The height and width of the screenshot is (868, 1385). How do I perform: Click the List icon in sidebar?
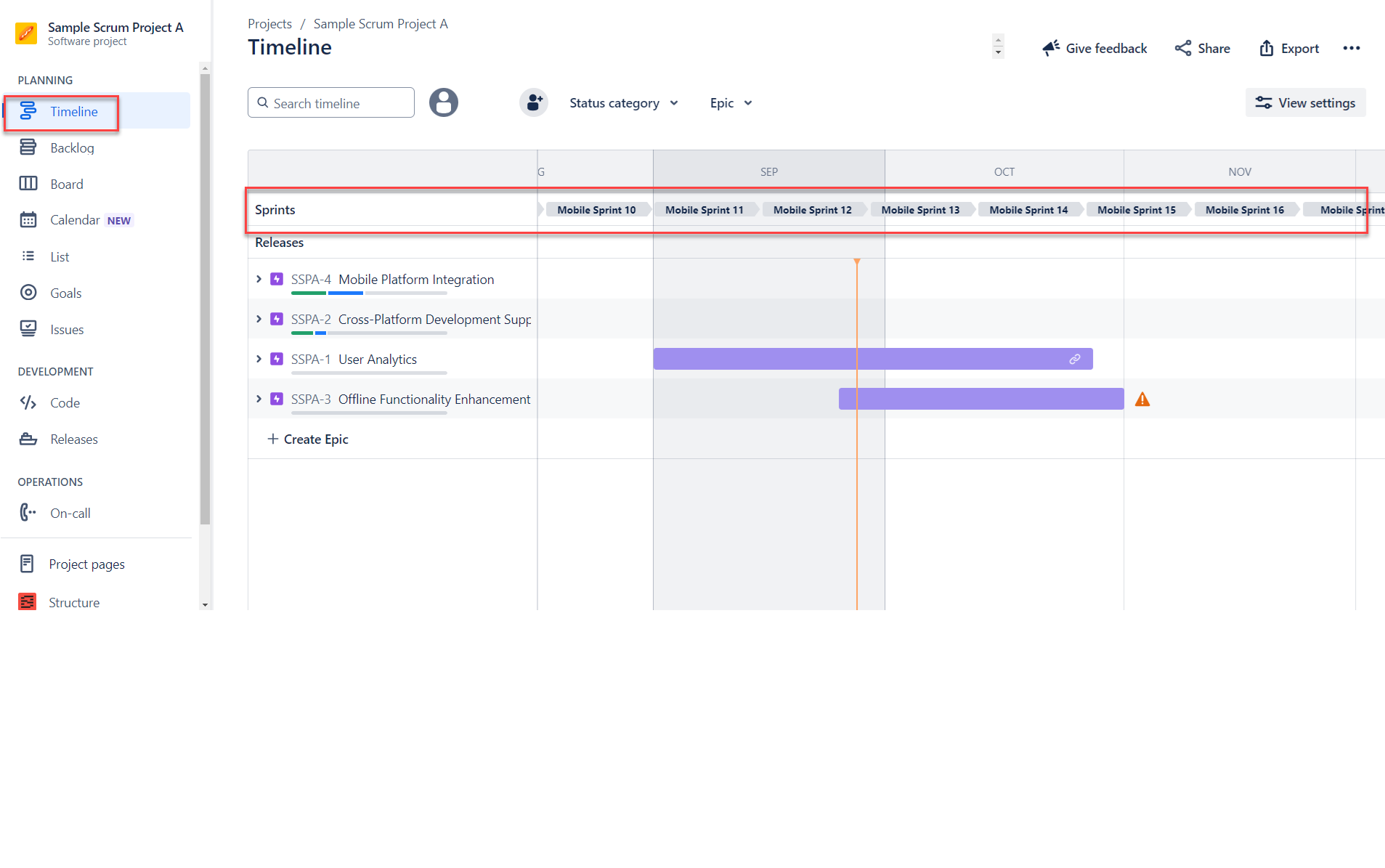point(28,256)
